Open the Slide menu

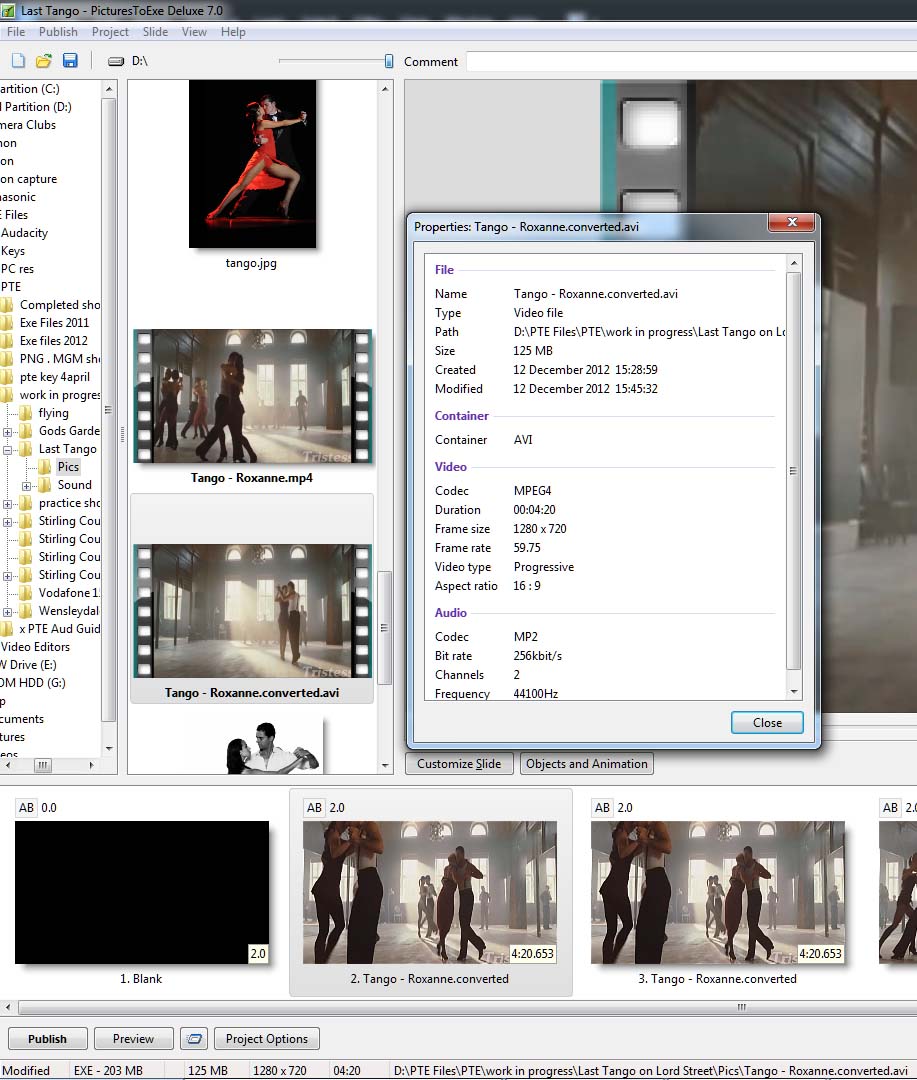(155, 32)
